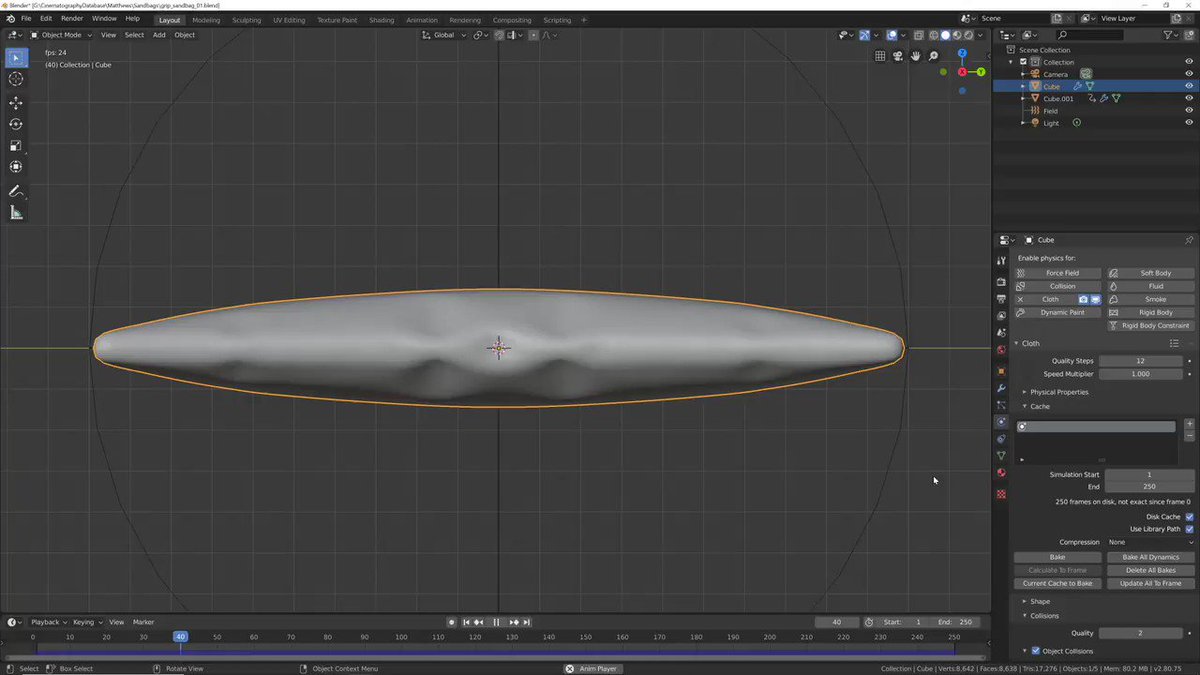Click Current Cache to Bake button
The height and width of the screenshot is (675, 1200).
pos(1057,583)
